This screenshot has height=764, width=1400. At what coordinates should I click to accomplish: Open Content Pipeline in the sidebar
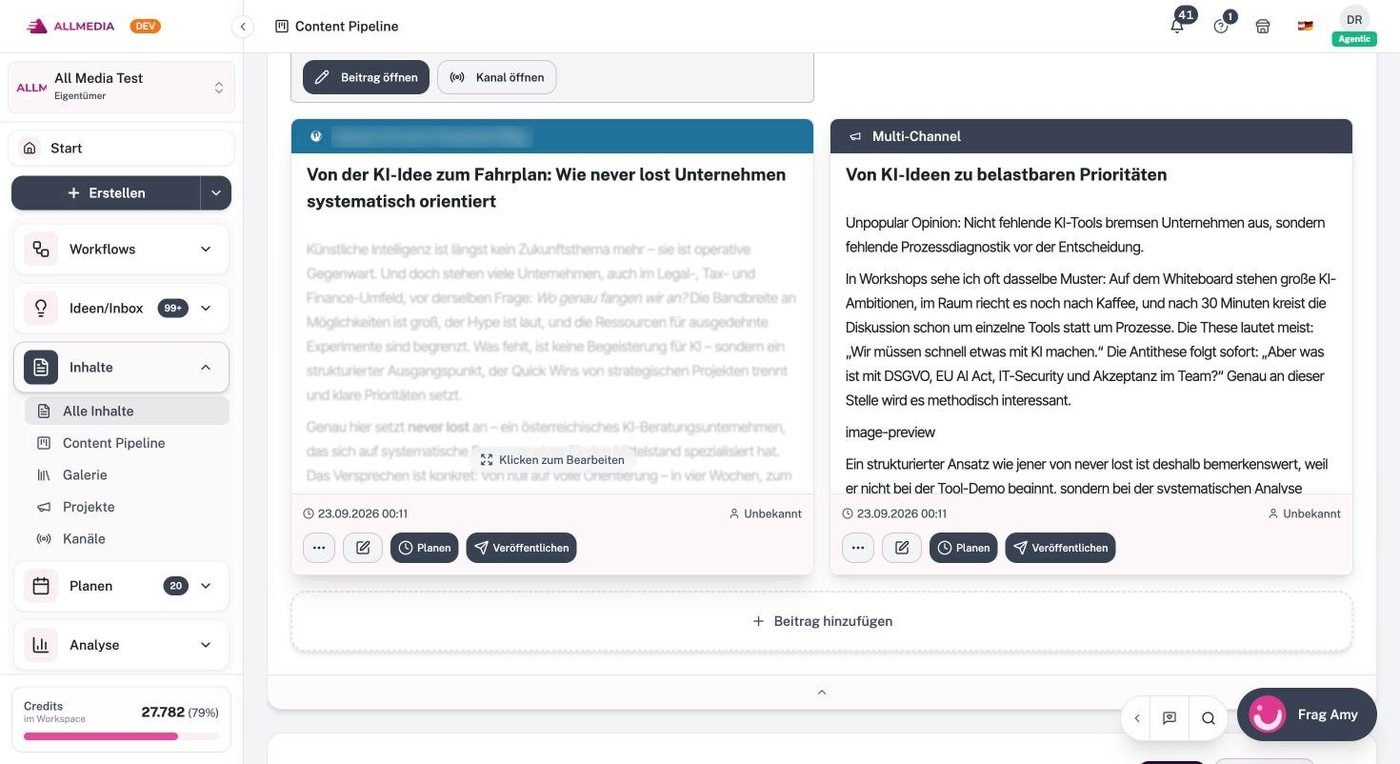click(x=127, y=443)
